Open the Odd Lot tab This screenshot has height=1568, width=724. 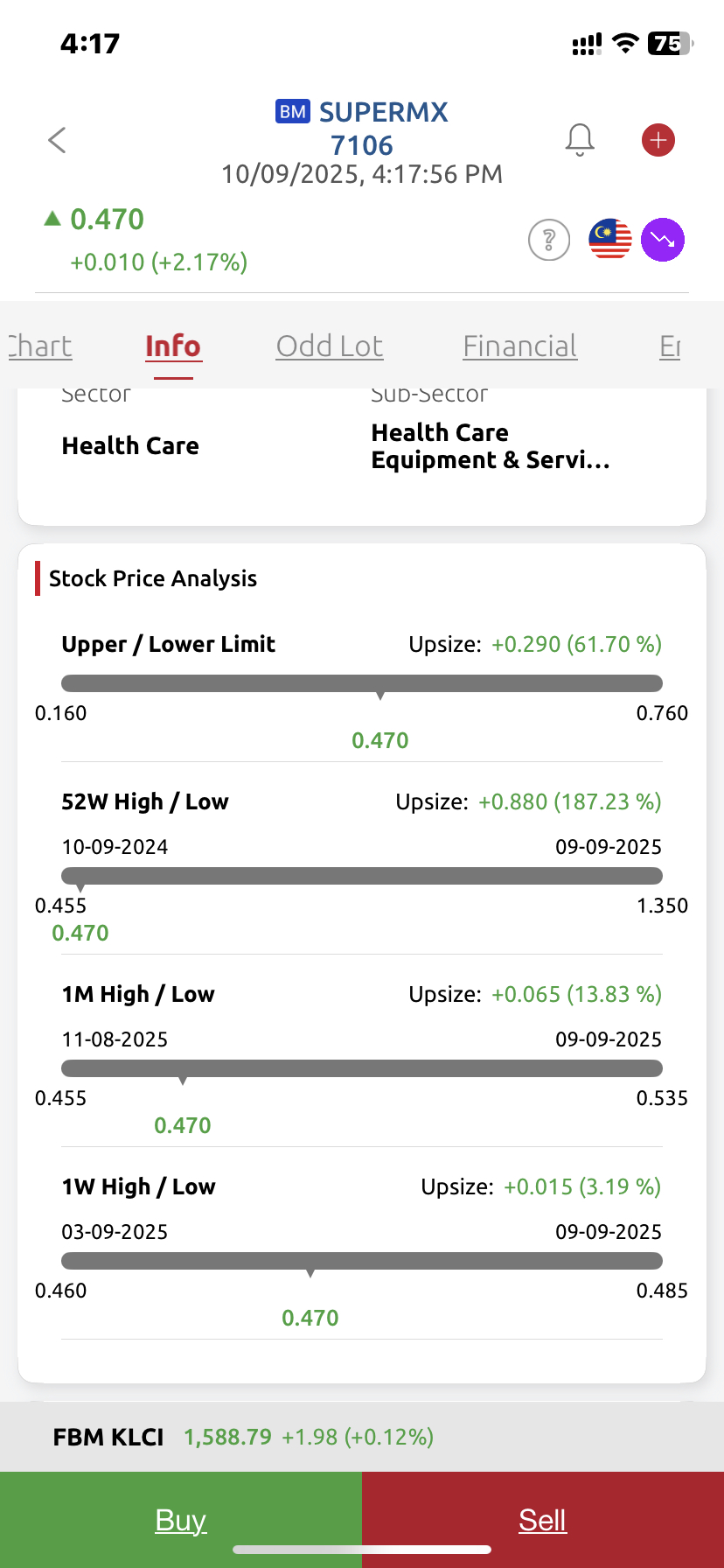click(x=330, y=346)
